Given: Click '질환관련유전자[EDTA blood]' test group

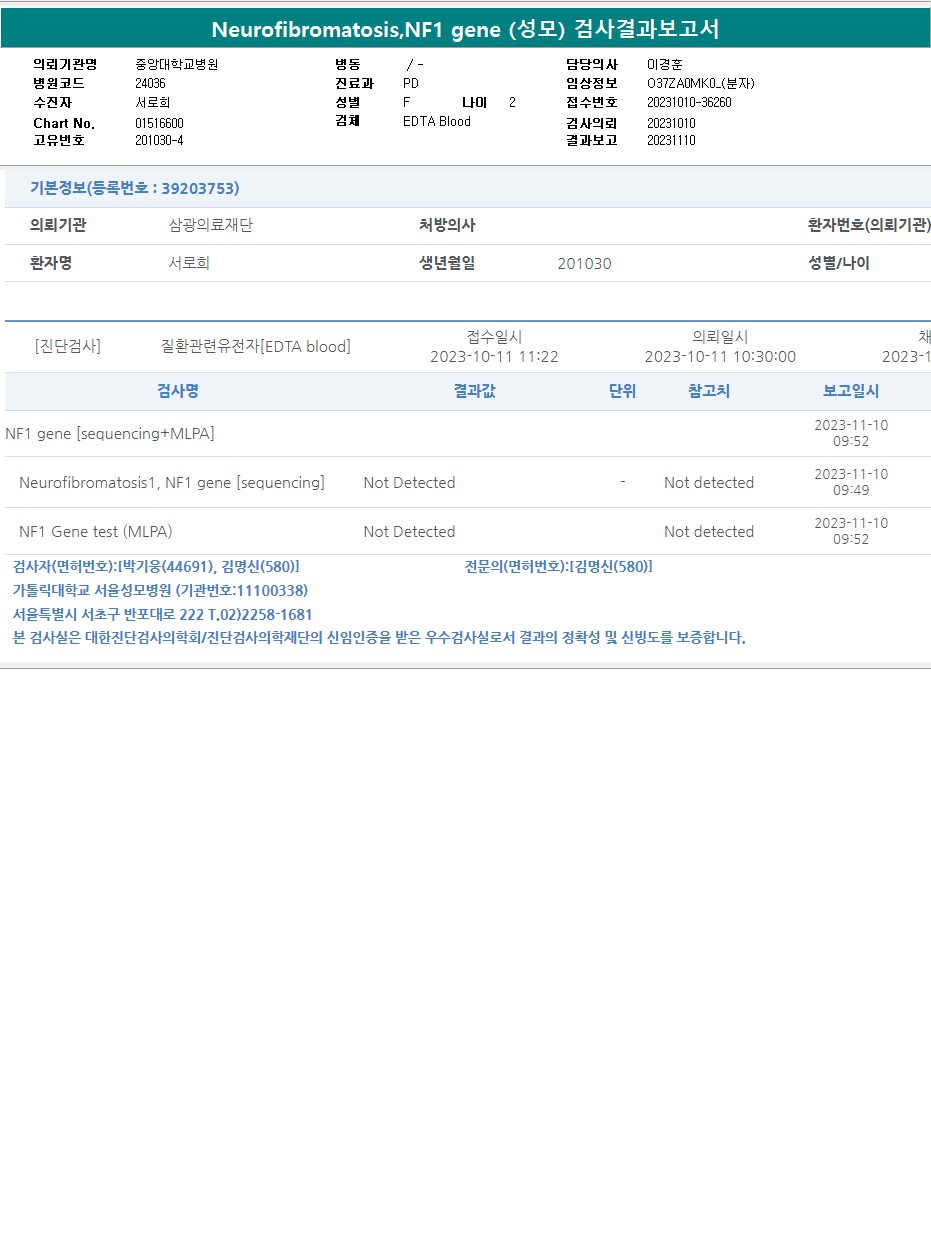Looking at the screenshot, I should pos(256,346).
